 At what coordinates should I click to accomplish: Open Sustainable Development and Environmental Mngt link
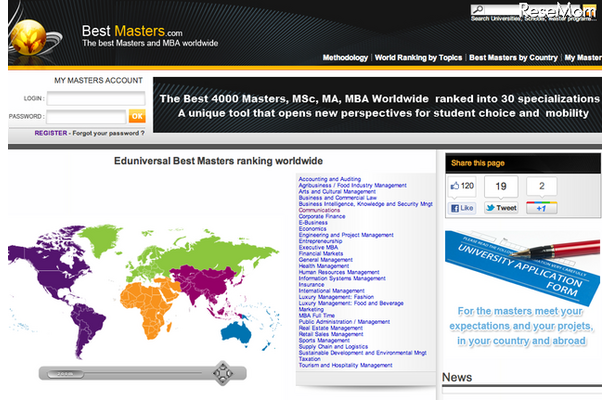point(363,353)
